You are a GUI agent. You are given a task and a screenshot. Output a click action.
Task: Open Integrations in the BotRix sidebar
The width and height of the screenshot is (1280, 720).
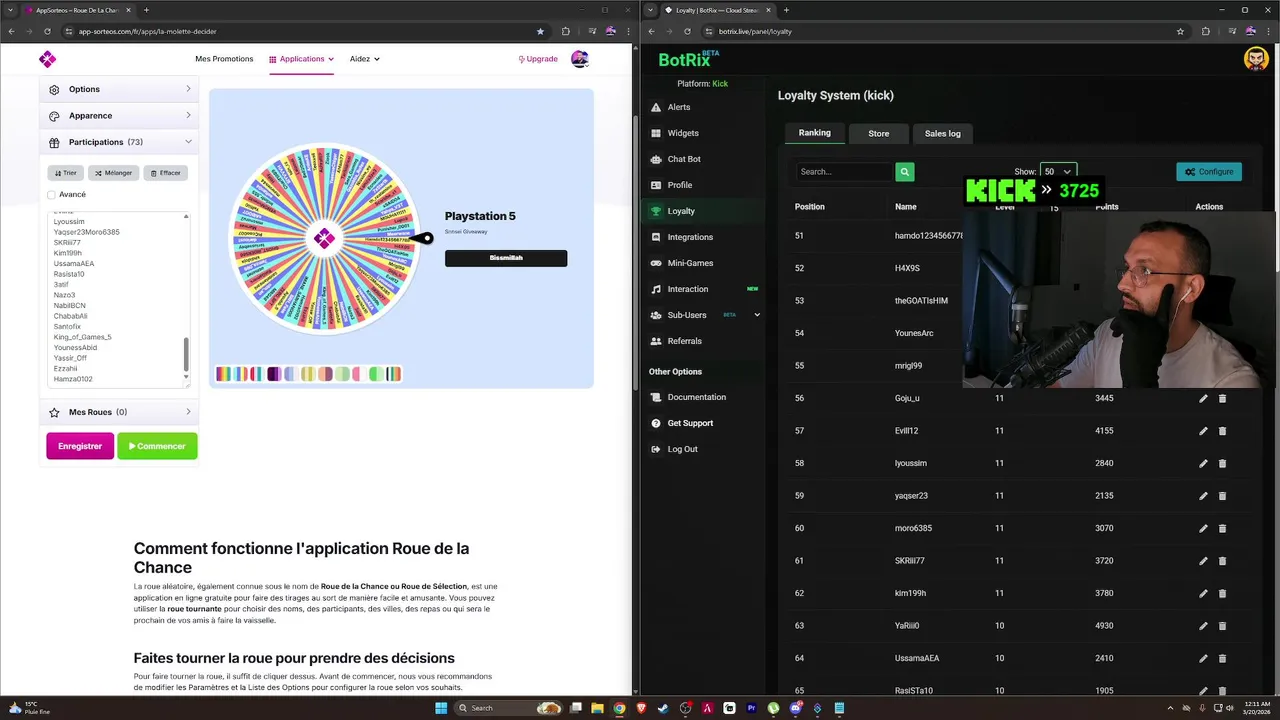coord(690,237)
